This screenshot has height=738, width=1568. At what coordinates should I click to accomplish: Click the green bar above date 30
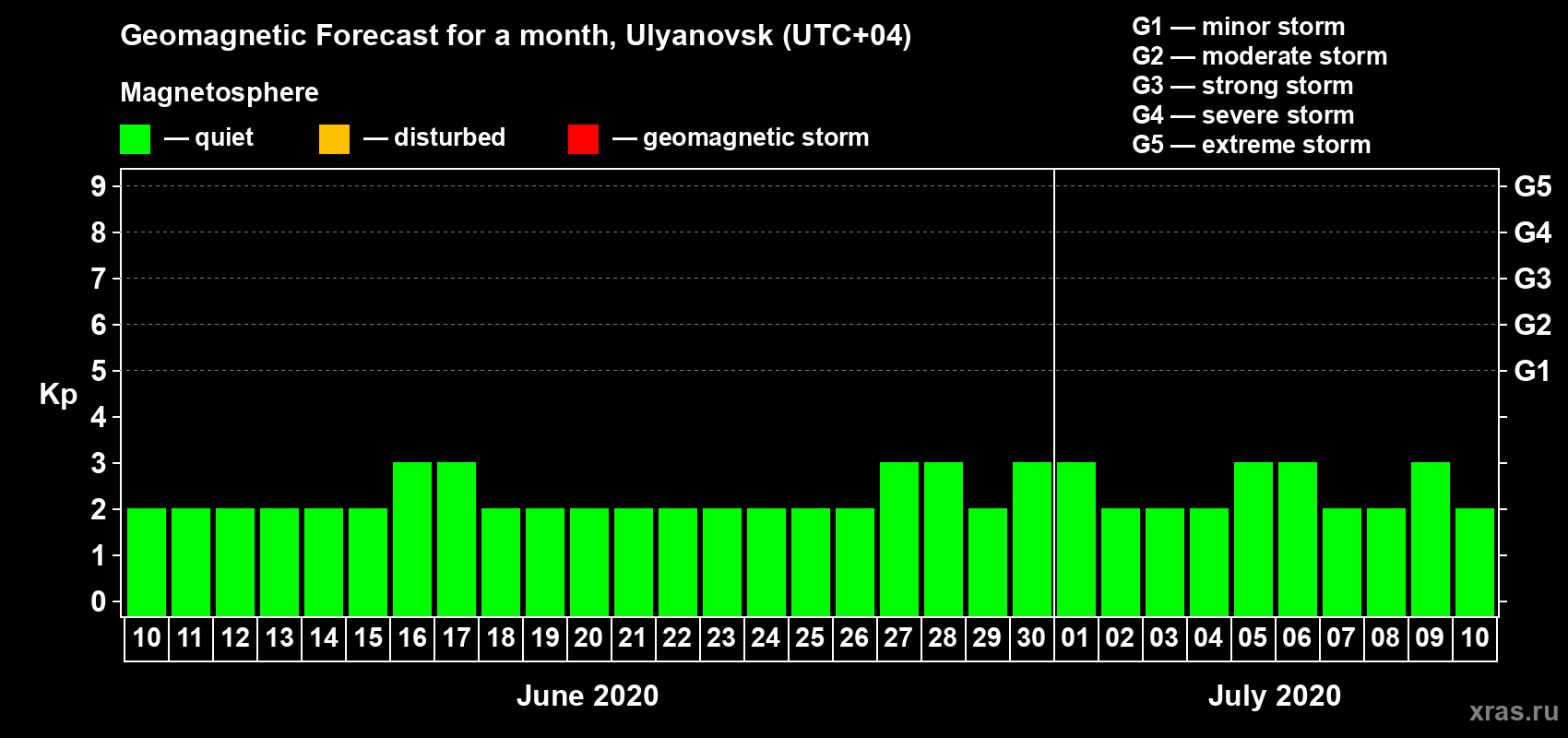click(1032, 539)
